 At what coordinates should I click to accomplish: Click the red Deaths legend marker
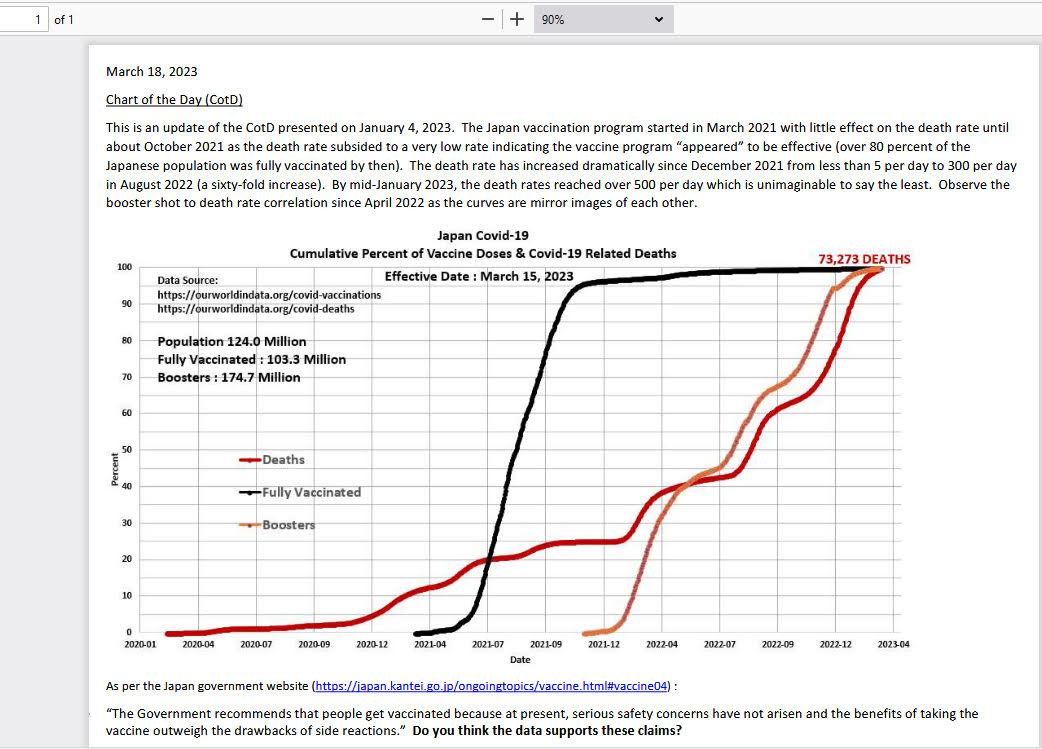pos(250,460)
